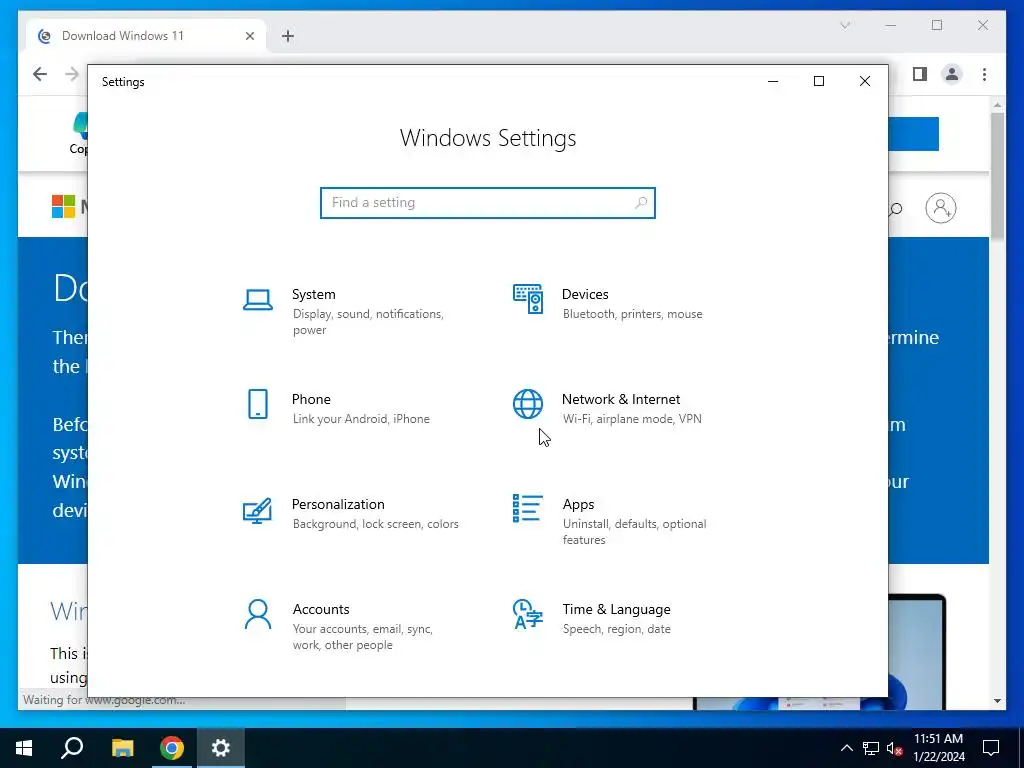Viewport: 1024px width, 768px height.
Task: Open Chrome's three-dot menu
Action: coord(984,74)
